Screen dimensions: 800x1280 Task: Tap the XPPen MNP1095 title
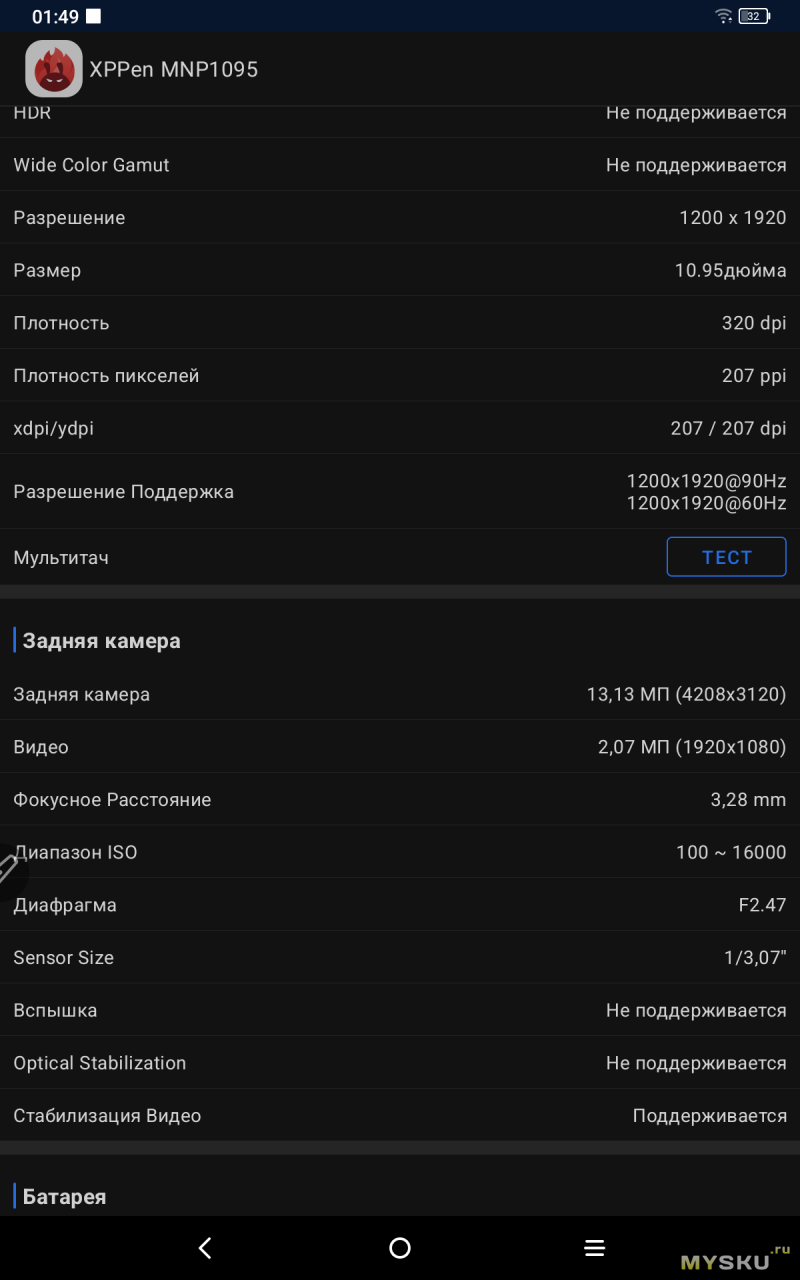(174, 69)
